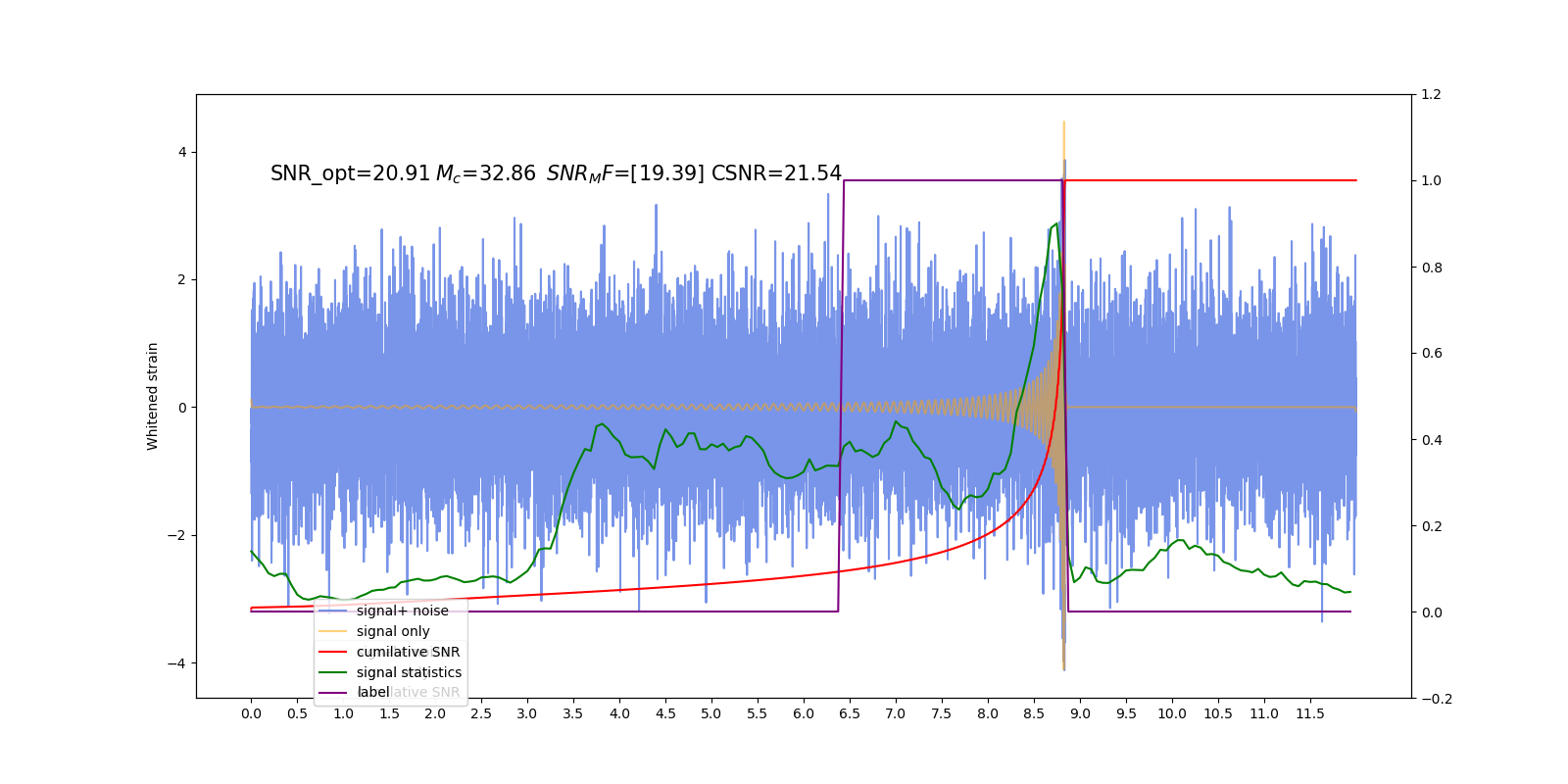Click the right-axis tick label 0.2
1568x784 pixels.
1431,526
